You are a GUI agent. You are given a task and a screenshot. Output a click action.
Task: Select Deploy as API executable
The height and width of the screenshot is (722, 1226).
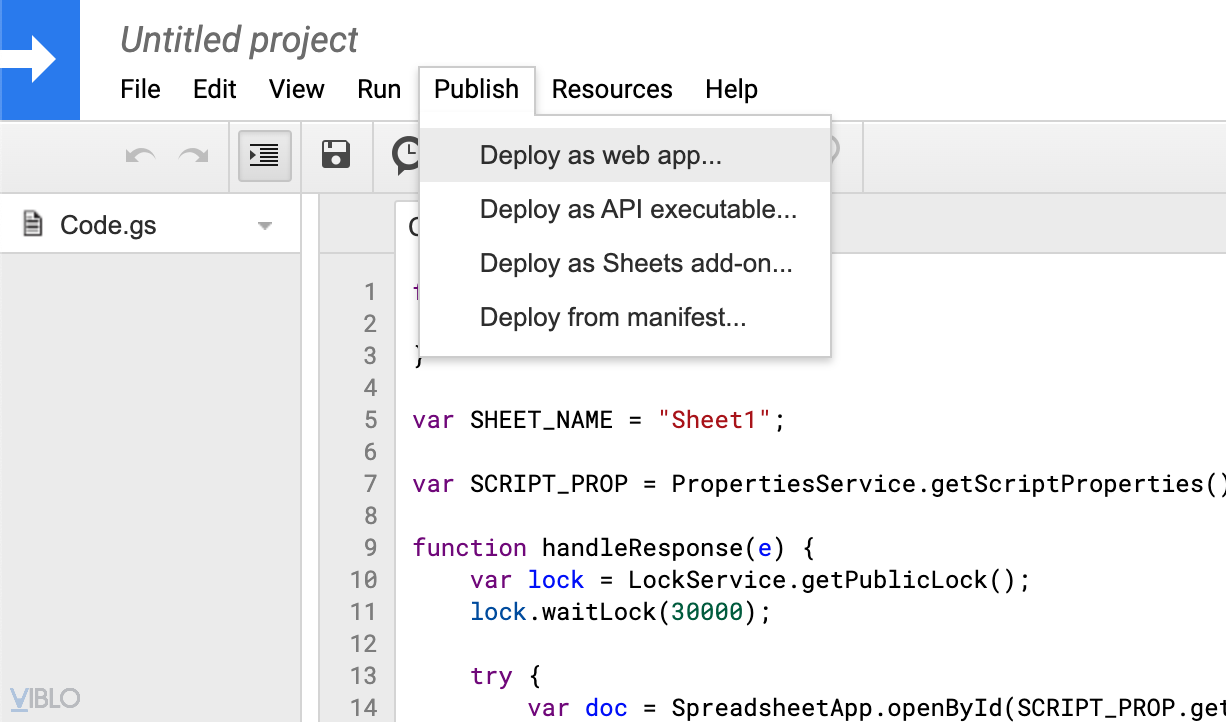click(638, 210)
